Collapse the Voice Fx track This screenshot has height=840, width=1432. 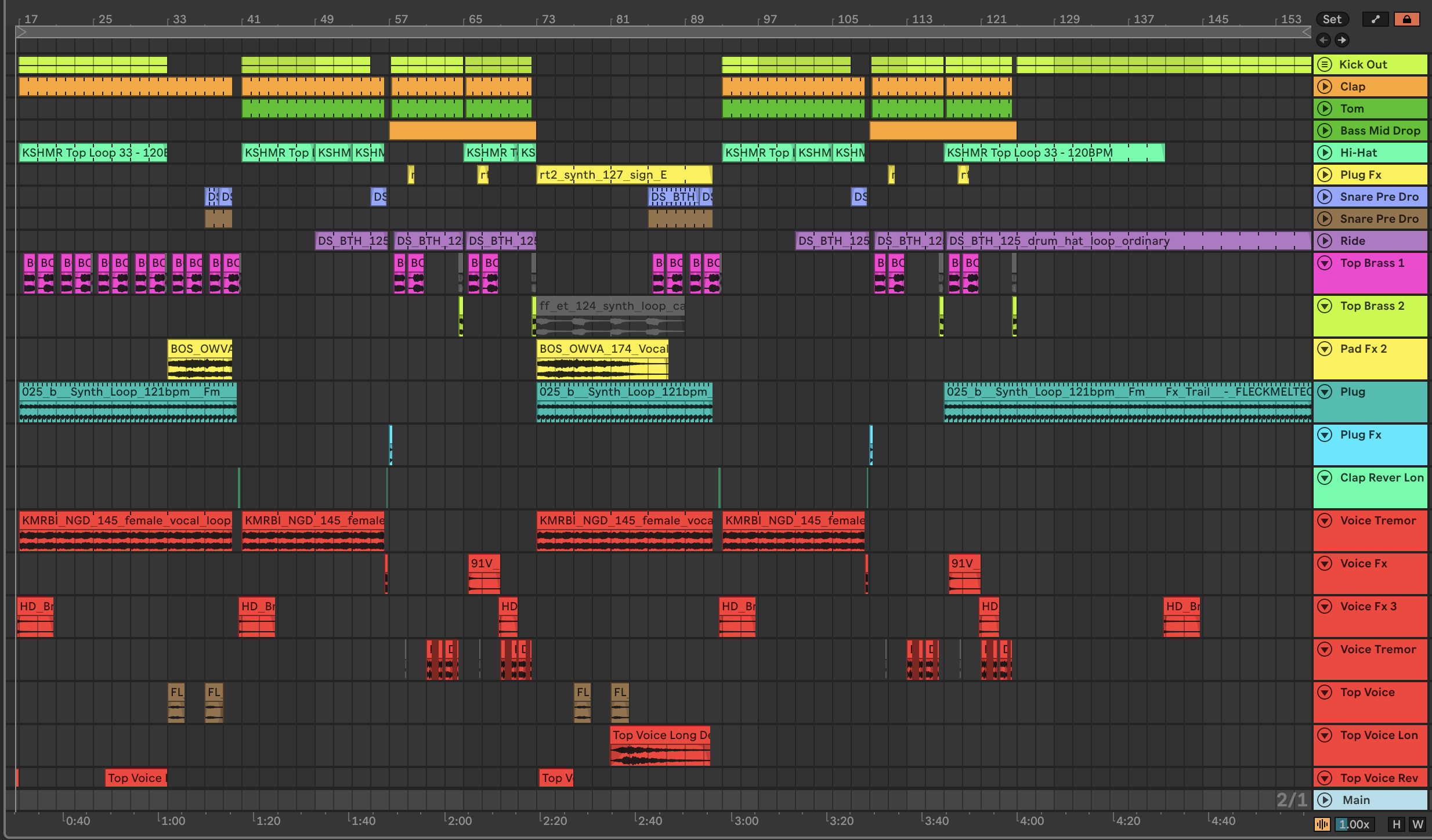tap(1325, 563)
